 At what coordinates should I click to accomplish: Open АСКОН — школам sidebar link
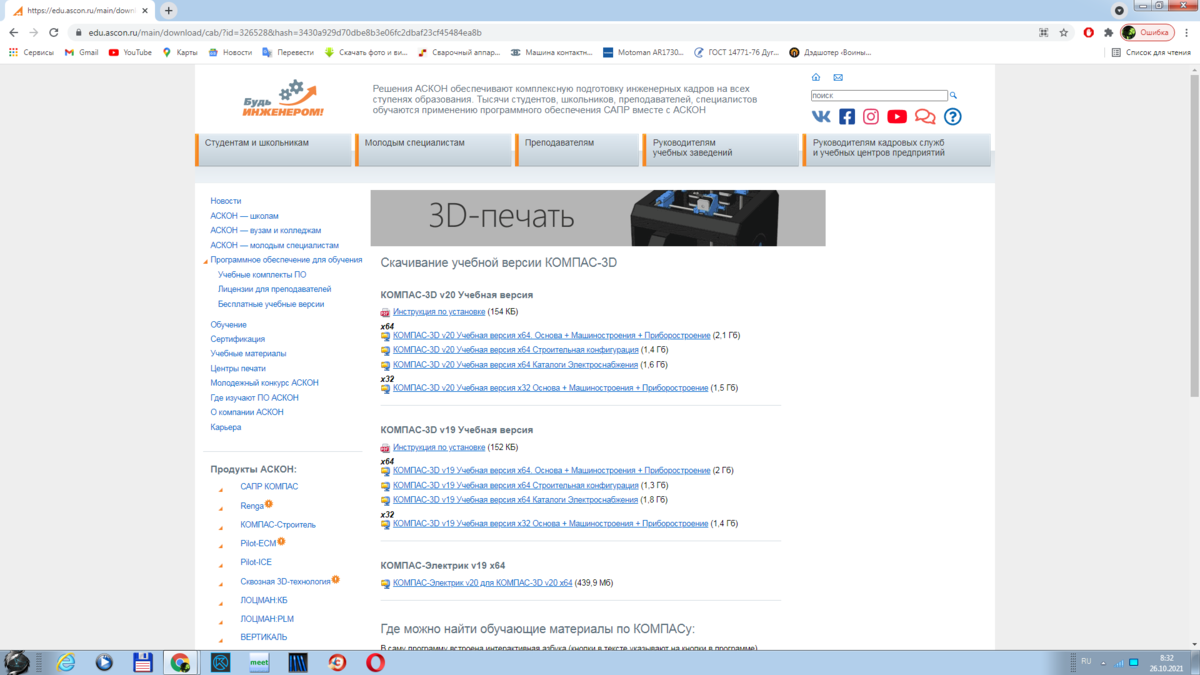coord(244,216)
